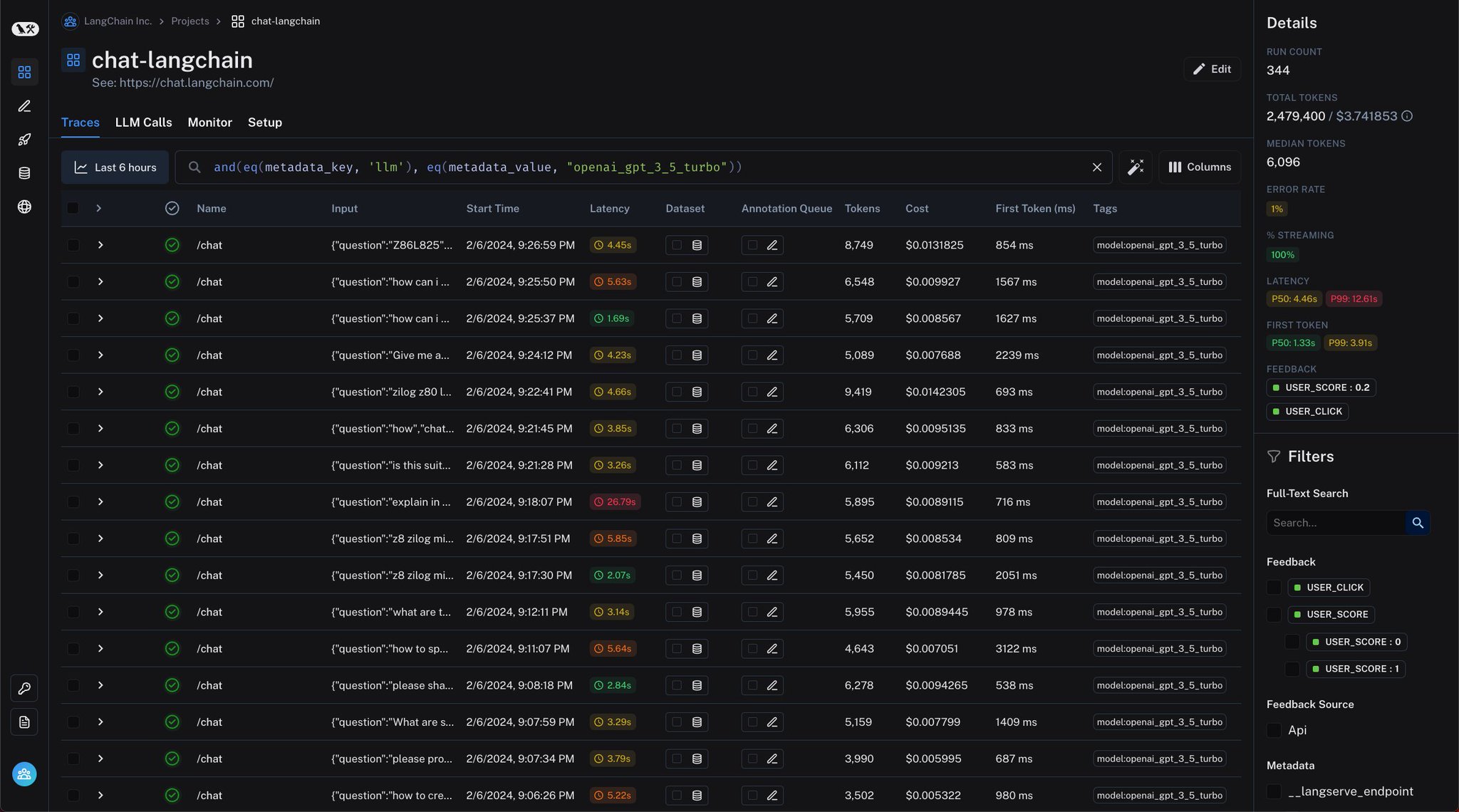This screenshot has width=1459, height=812.
Task: Click chat-langchain project icon beside title
Action: [x=73, y=60]
